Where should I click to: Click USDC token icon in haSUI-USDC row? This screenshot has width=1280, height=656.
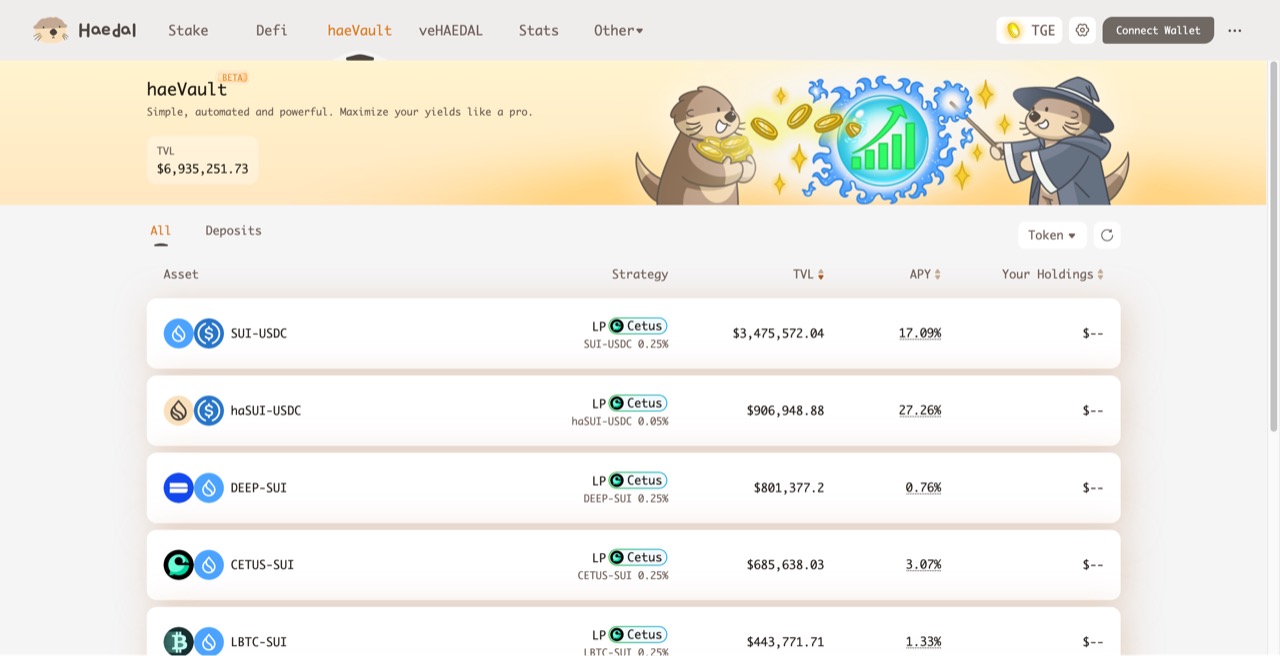208,410
